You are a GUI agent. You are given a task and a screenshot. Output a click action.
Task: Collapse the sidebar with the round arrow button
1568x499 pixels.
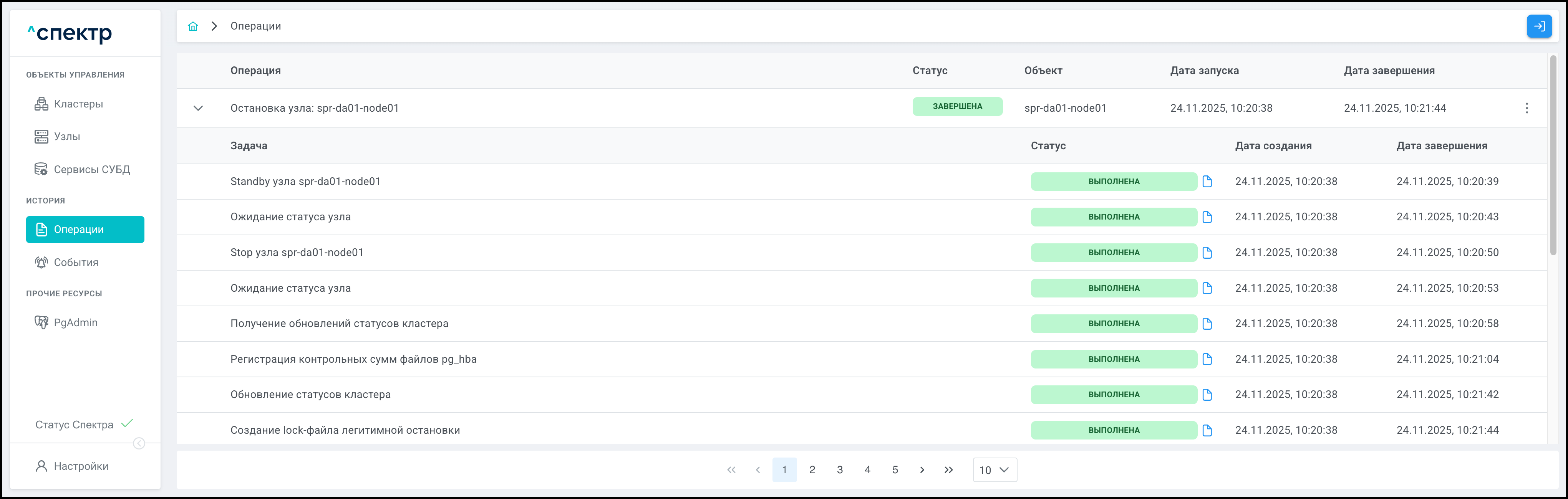(x=139, y=444)
